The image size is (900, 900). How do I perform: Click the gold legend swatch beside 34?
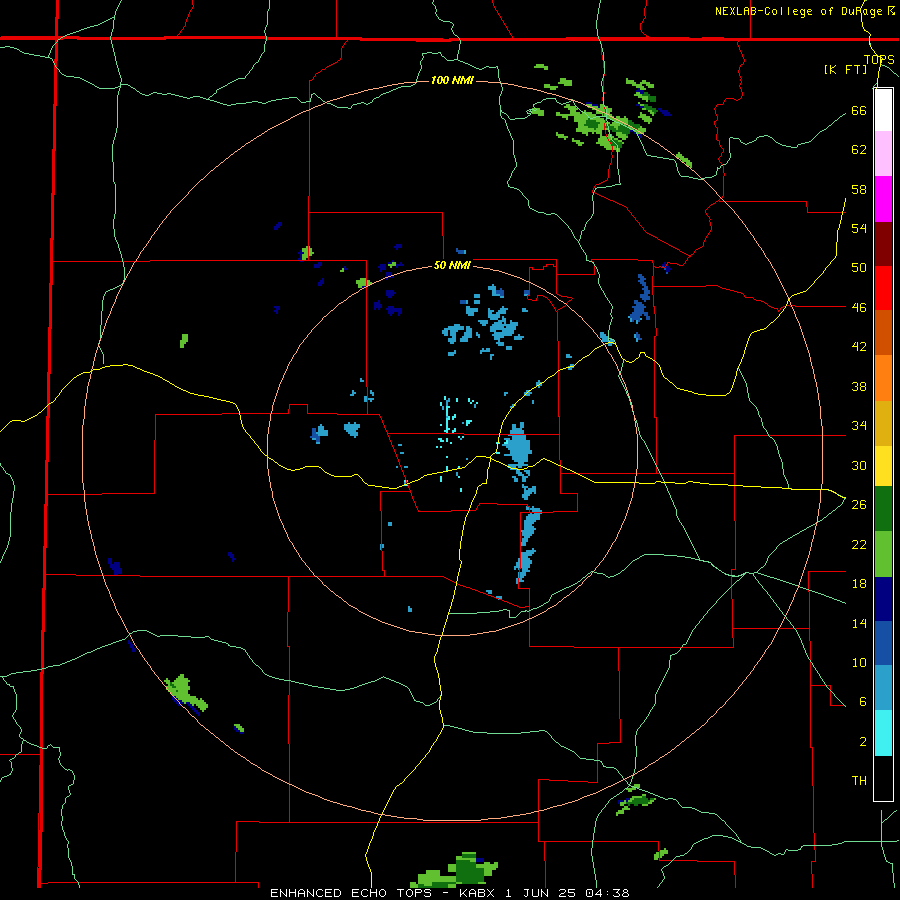click(x=883, y=423)
